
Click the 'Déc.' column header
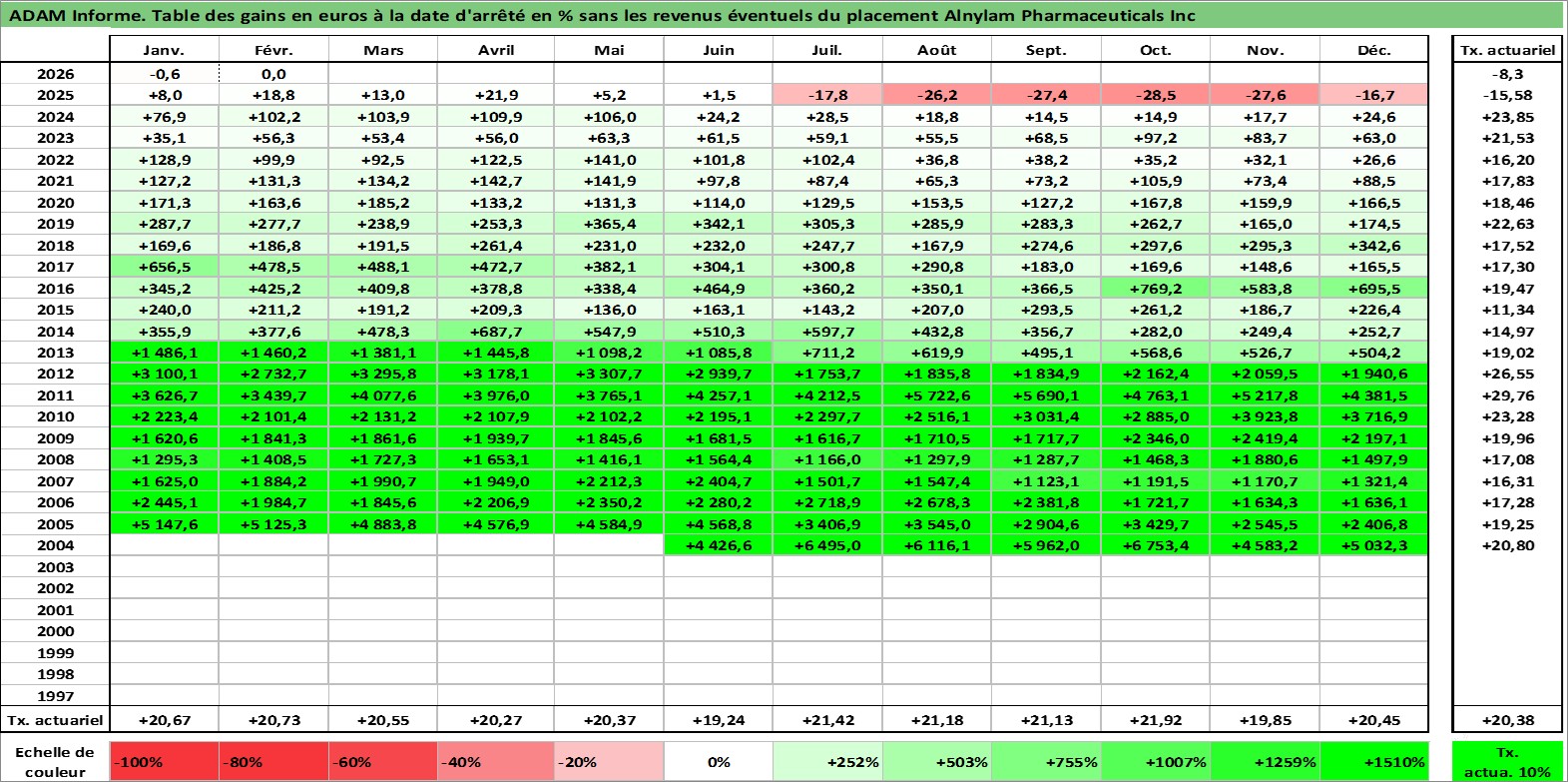coord(1374,50)
